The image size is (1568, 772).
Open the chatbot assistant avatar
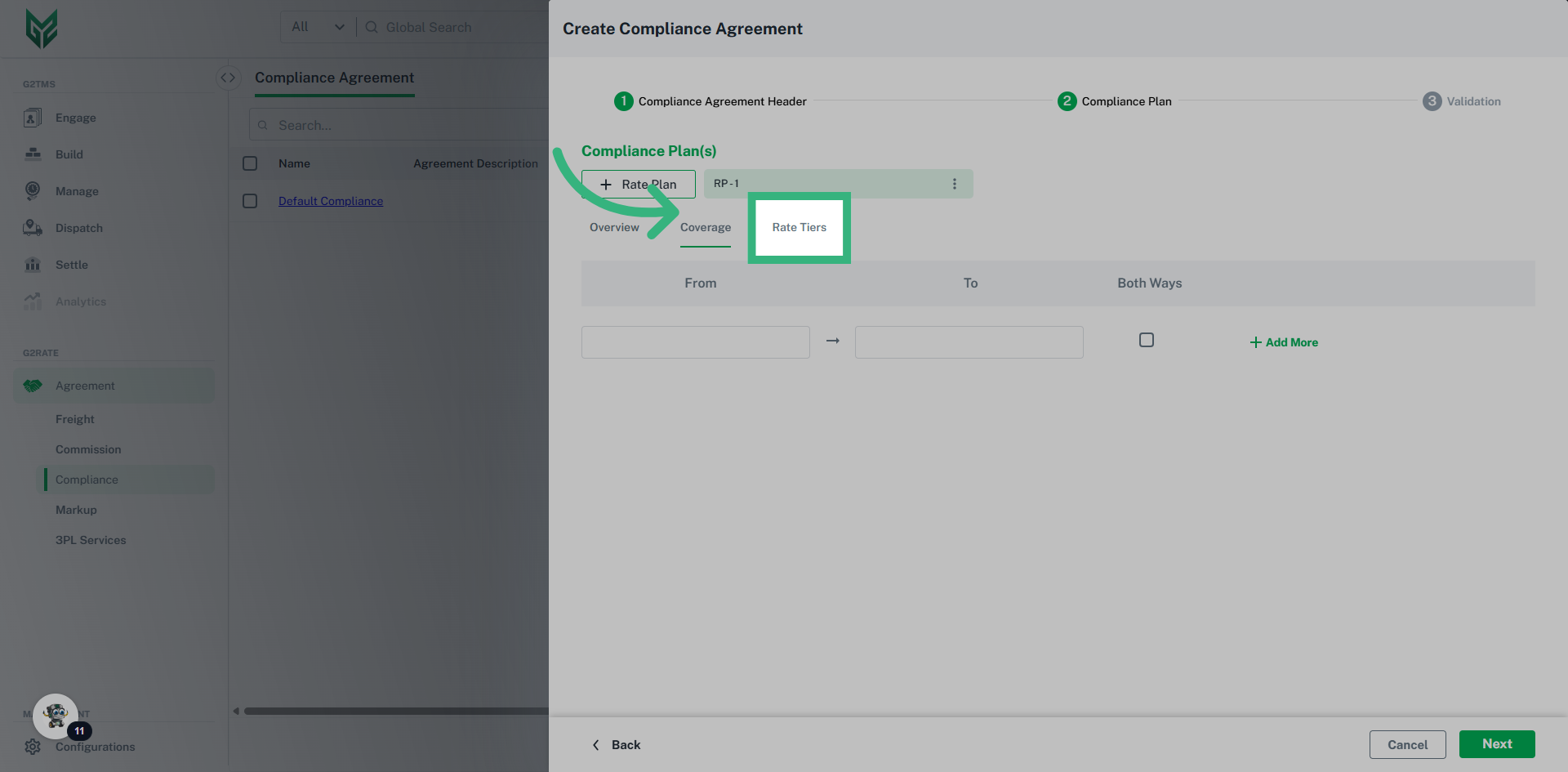55,716
